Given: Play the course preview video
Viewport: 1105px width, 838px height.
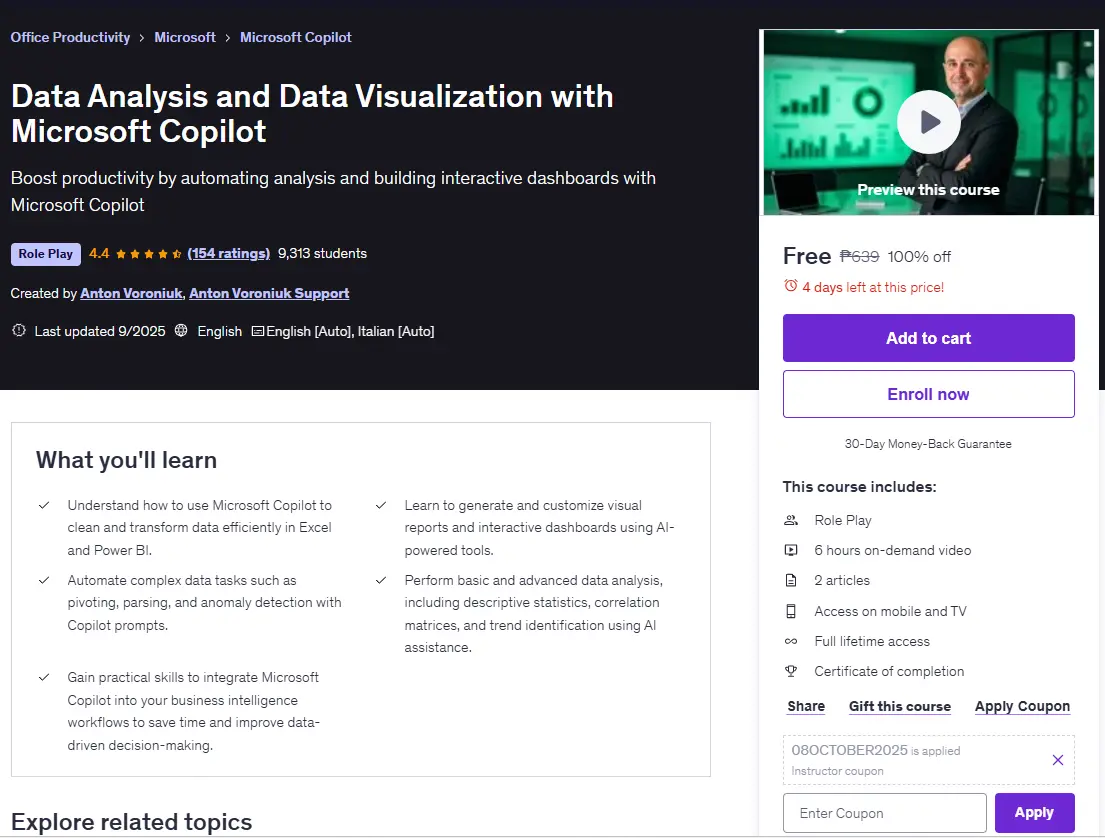Looking at the screenshot, I should point(928,122).
